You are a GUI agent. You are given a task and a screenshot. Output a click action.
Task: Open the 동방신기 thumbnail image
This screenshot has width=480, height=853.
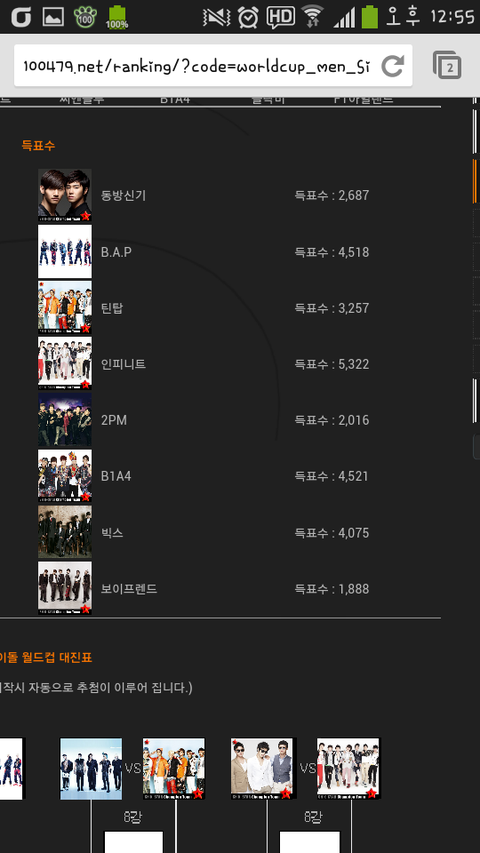[x=65, y=195]
